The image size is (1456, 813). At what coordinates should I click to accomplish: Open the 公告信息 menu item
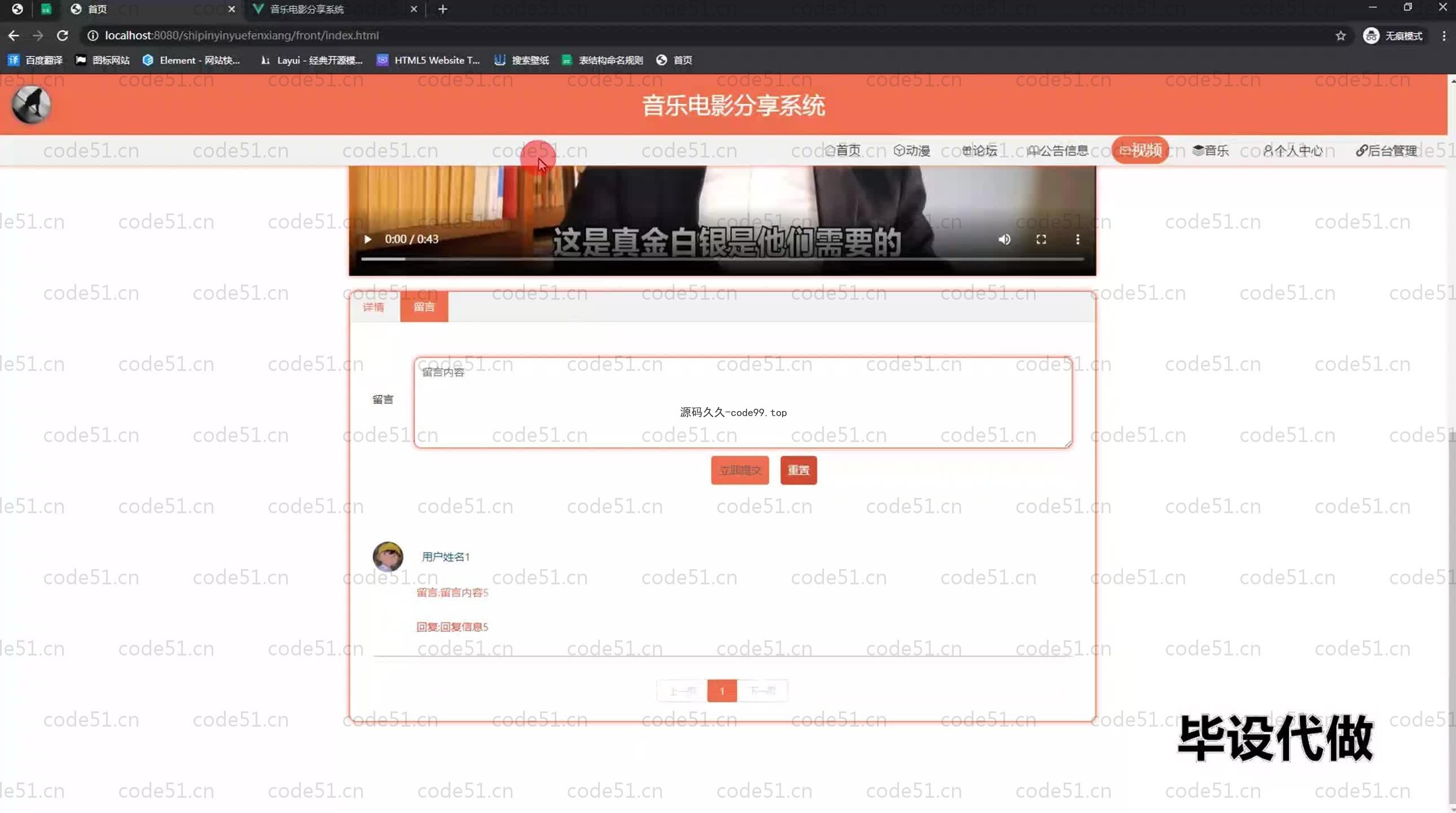(1058, 150)
